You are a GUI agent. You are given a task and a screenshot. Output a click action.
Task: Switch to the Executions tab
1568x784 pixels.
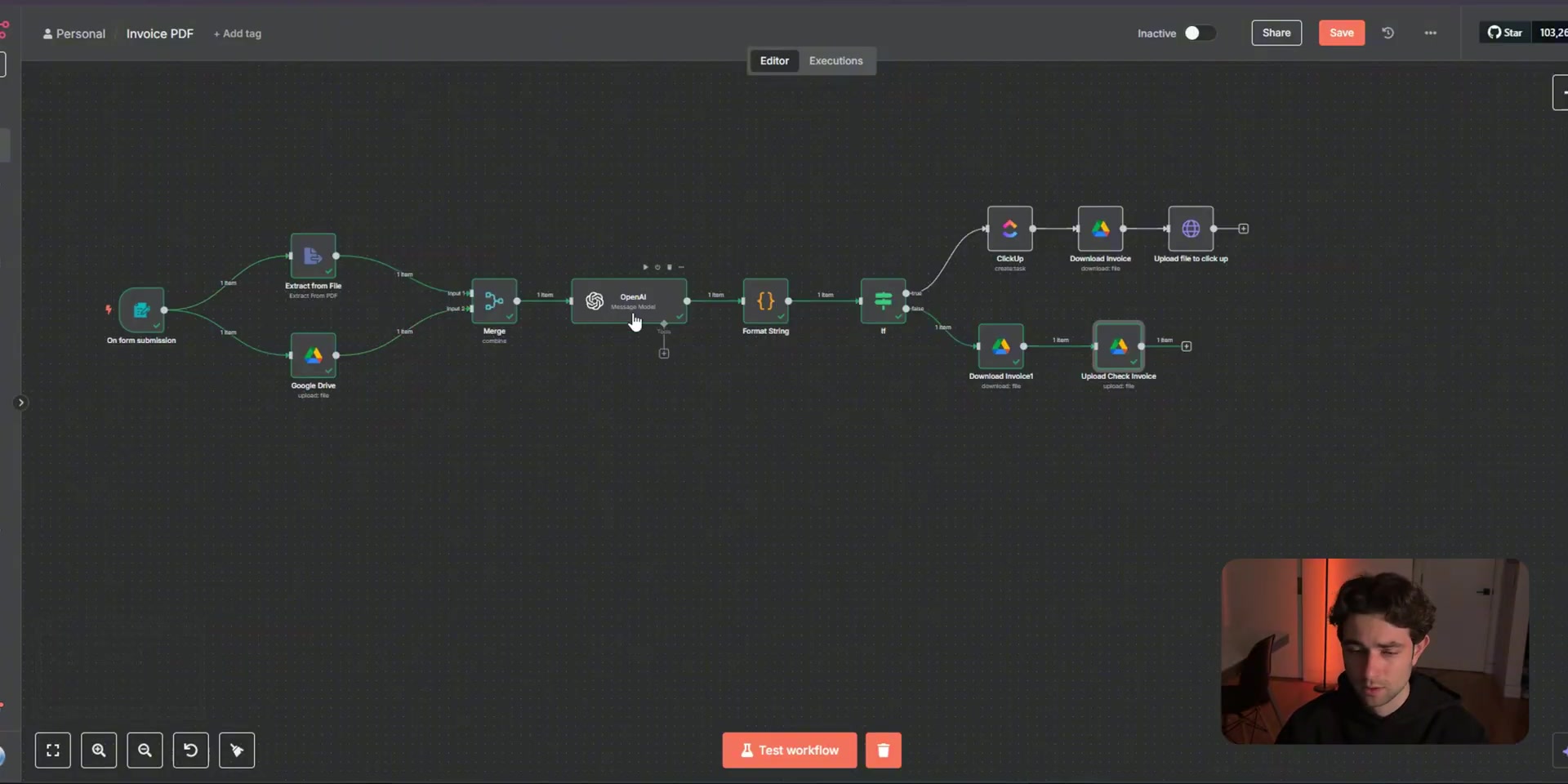click(x=835, y=60)
